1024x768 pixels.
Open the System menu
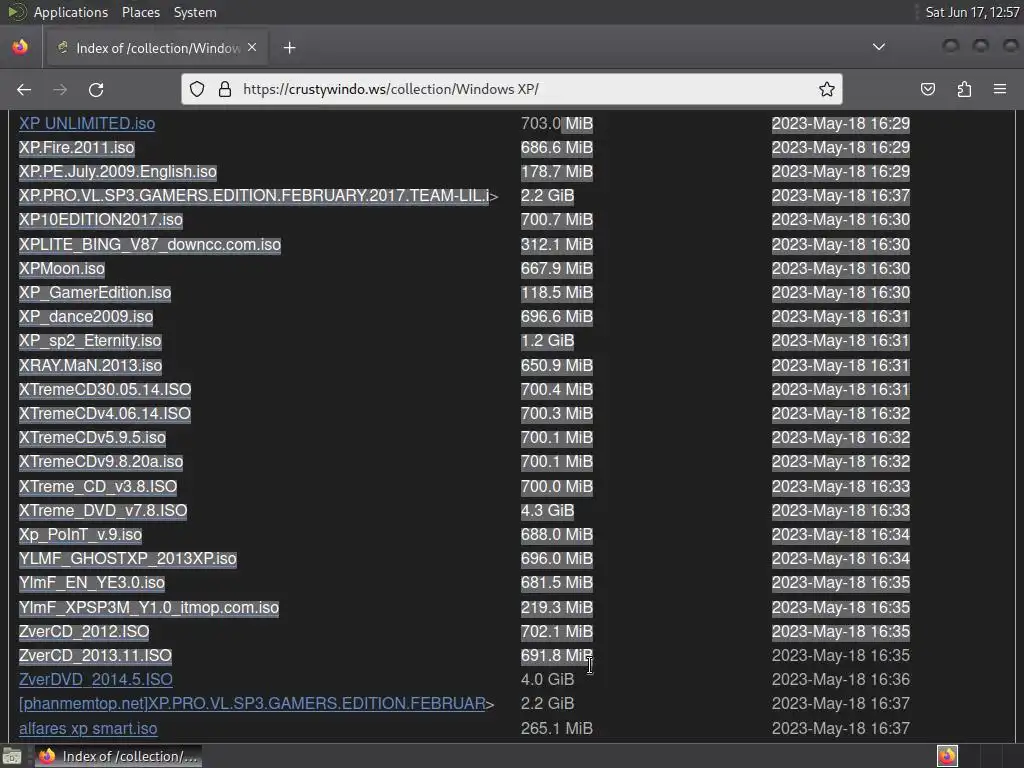pyautogui.click(x=195, y=12)
